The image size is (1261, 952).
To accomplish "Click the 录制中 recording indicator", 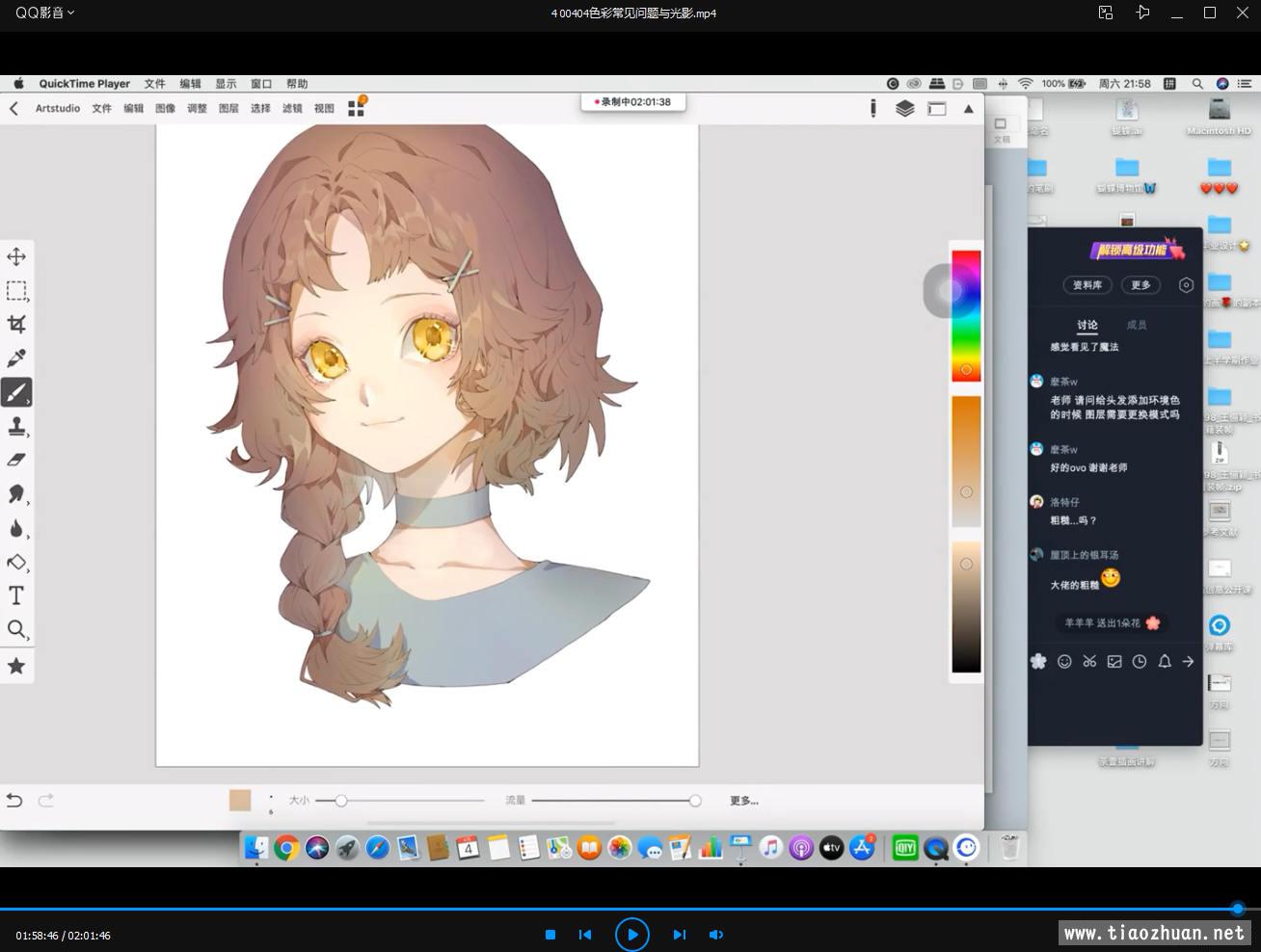I will (x=633, y=102).
